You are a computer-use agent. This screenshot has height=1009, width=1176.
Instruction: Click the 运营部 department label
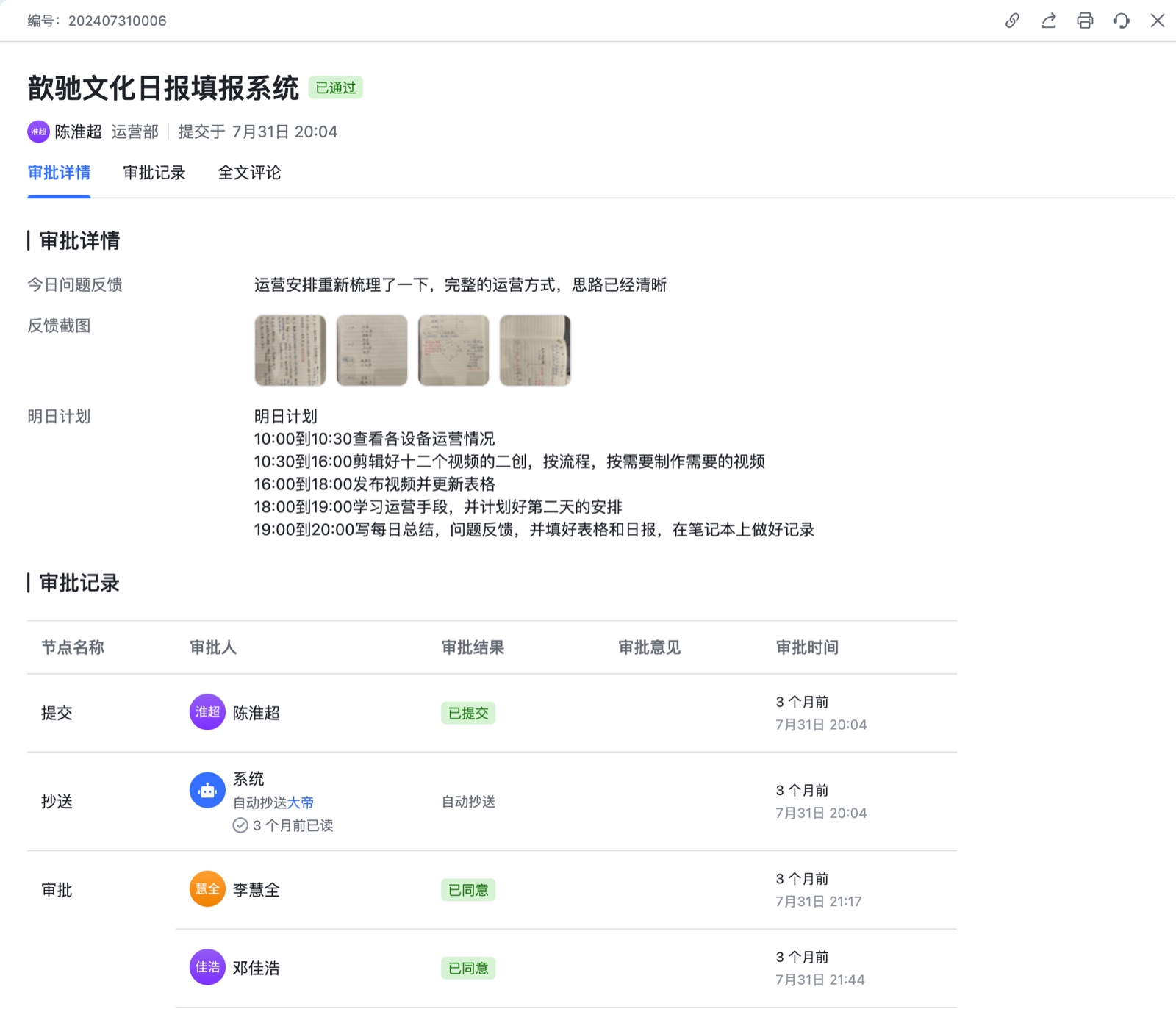[x=135, y=132]
